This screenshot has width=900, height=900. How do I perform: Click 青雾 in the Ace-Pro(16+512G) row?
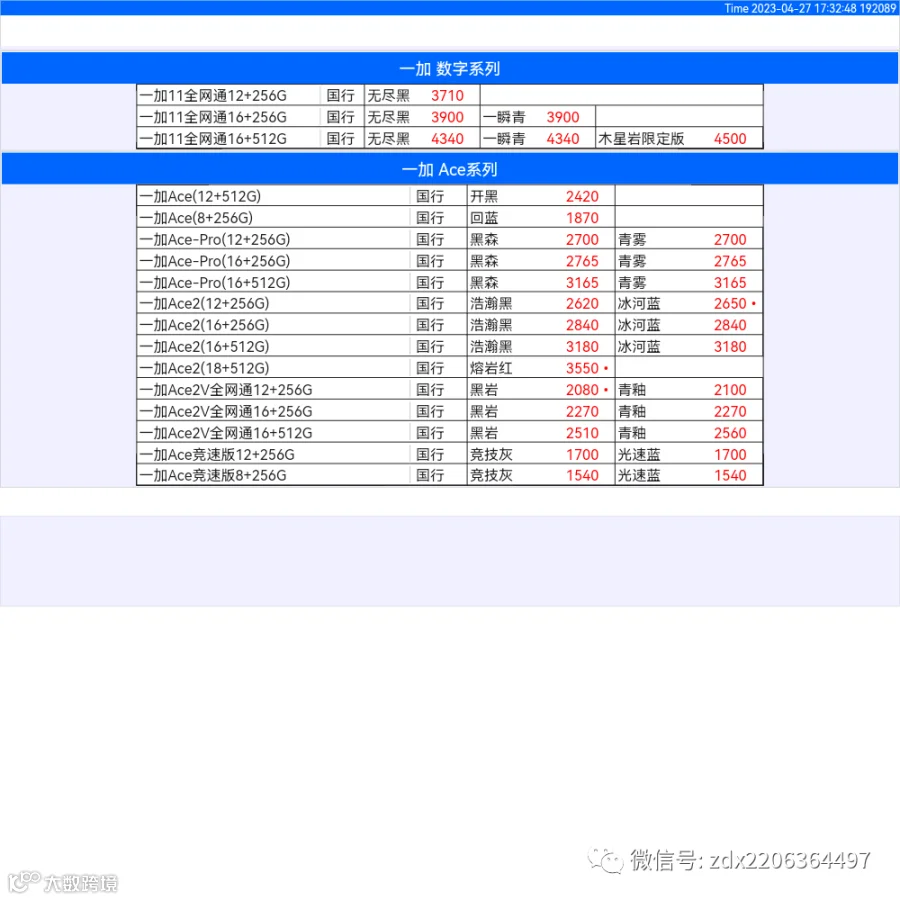pos(632,283)
